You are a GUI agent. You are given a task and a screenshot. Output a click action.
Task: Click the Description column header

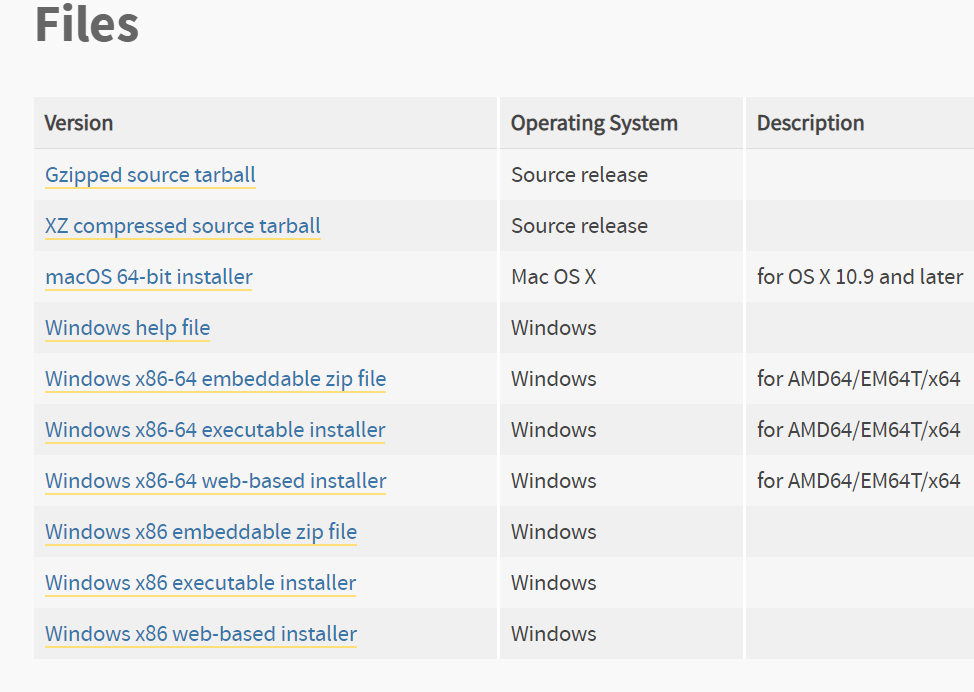tap(810, 122)
